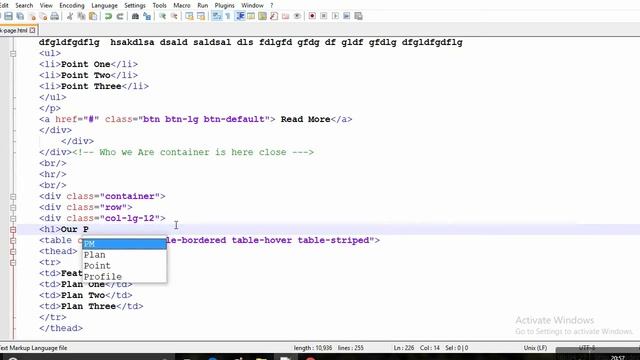Click the length : 10,936 status entry
640x360 pixels.
click(313, 348)
